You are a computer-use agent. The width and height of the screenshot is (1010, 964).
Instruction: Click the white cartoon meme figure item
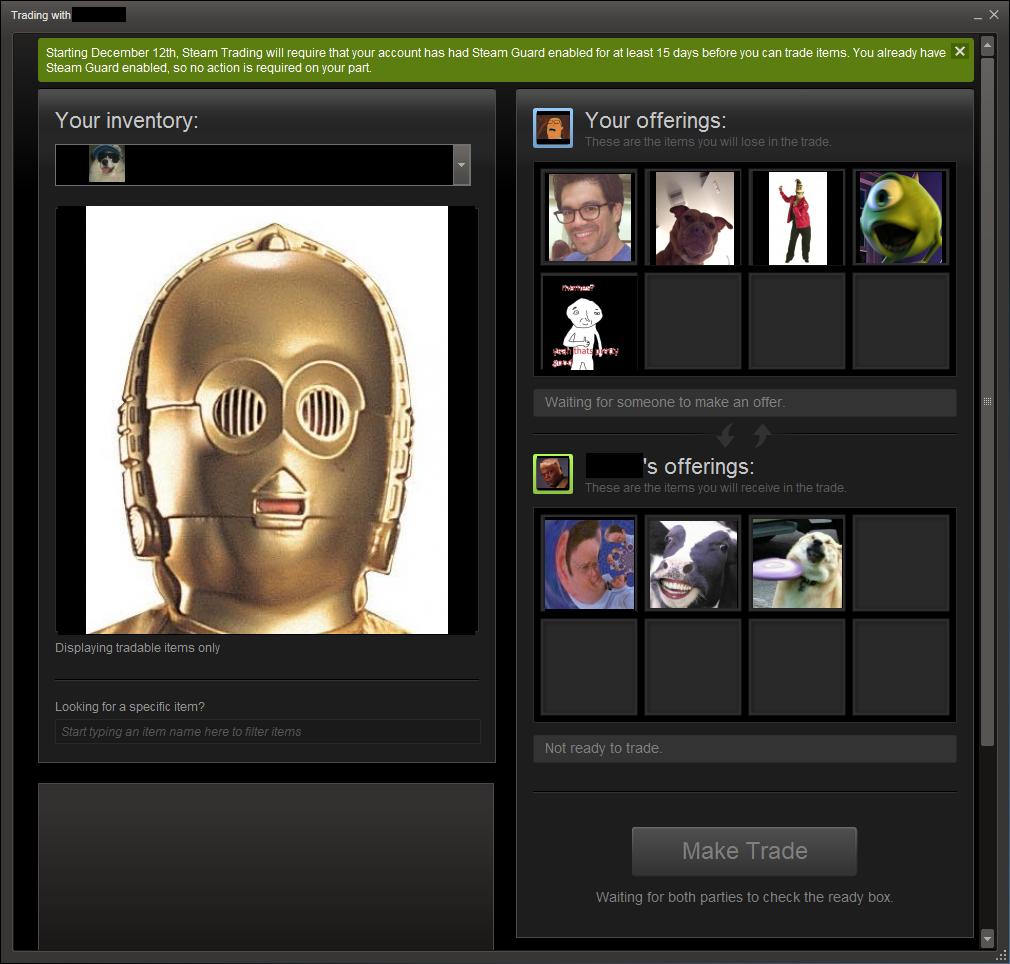click(x=589, y=321)
